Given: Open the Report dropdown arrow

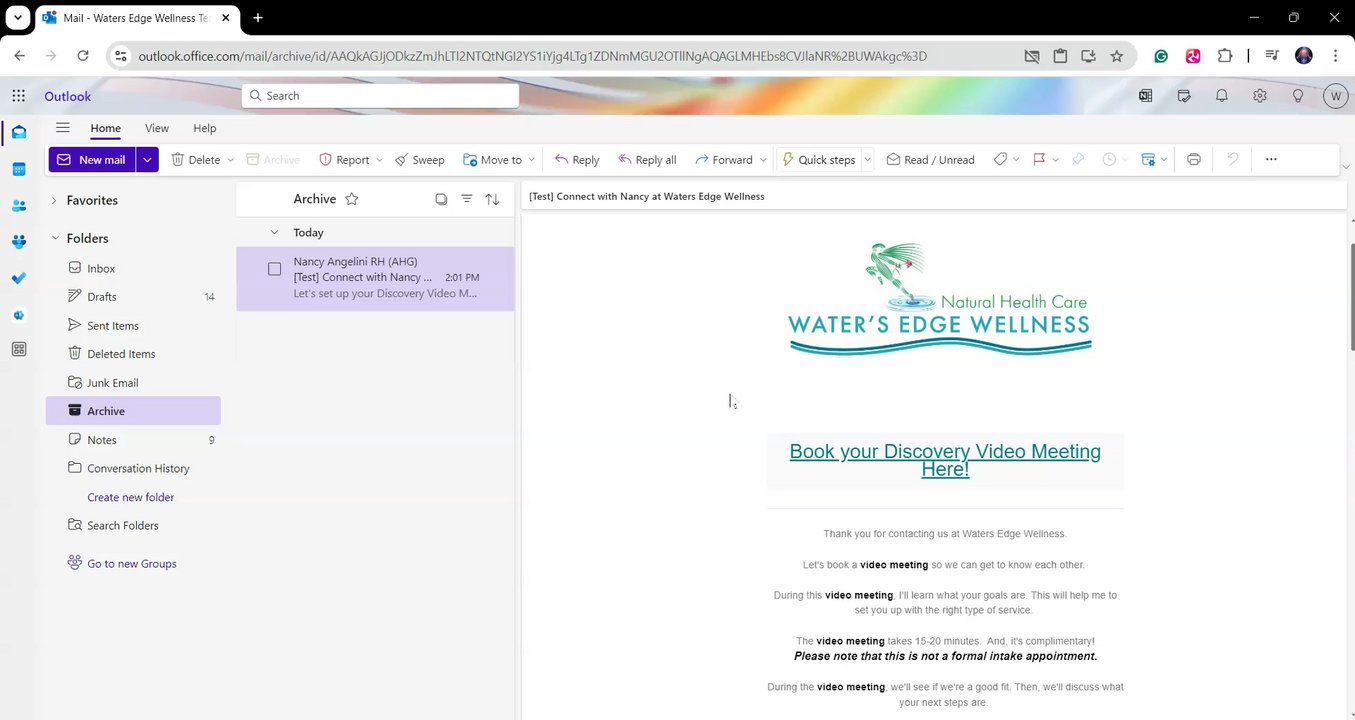Looking at the screenshot, I should coord(379,160).
